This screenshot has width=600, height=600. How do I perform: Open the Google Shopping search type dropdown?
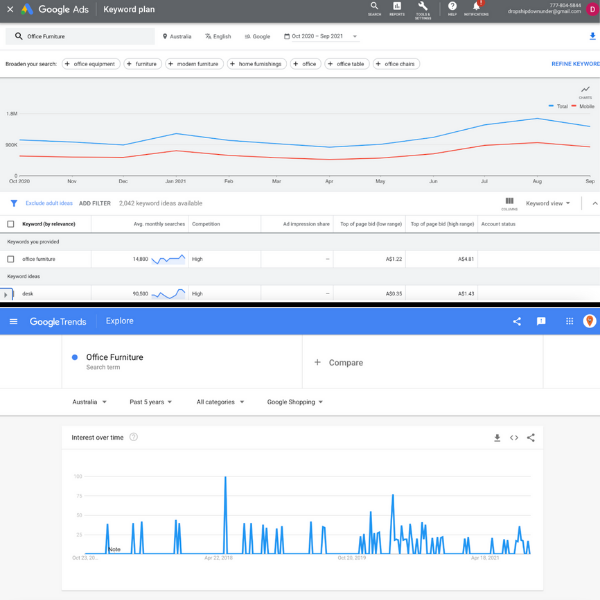pos(292,402)
